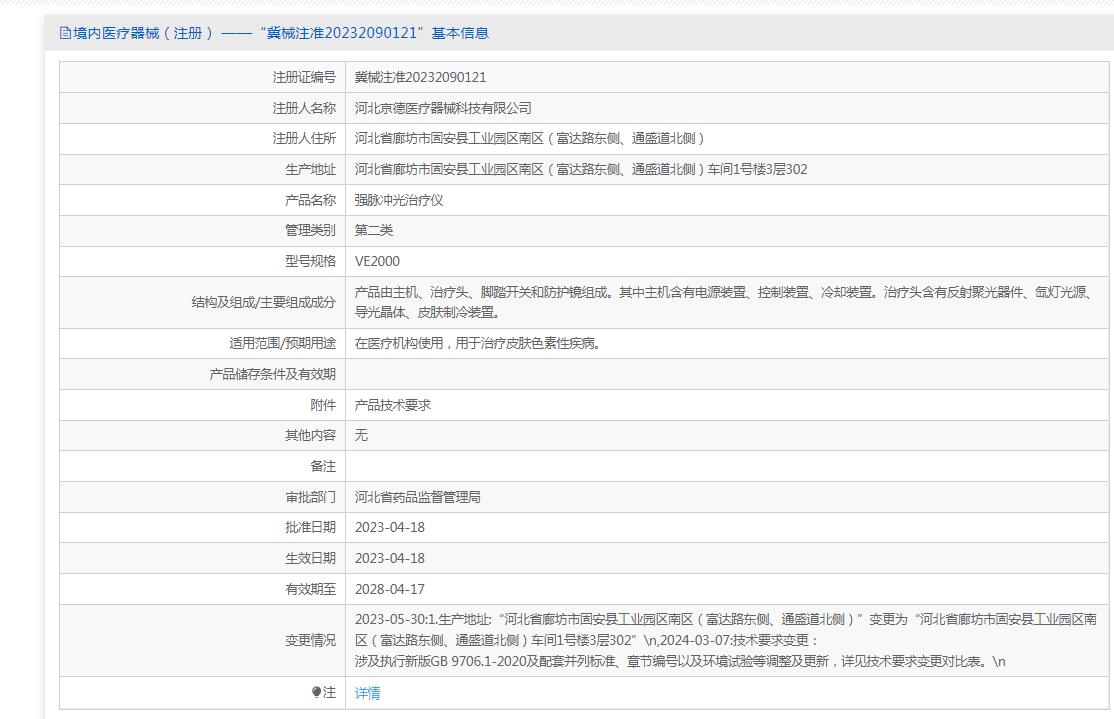
Task: Click the 其他内容 value 无
Action: (361, 435)
